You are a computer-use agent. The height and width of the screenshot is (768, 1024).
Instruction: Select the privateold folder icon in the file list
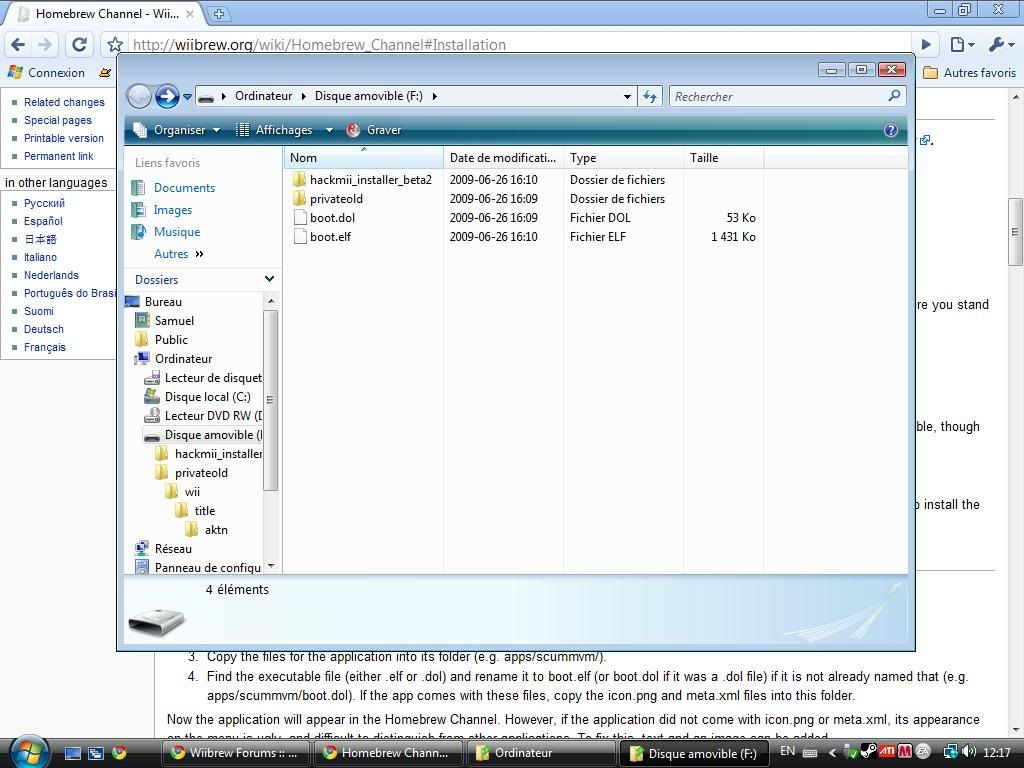click(x=299, y=199)
